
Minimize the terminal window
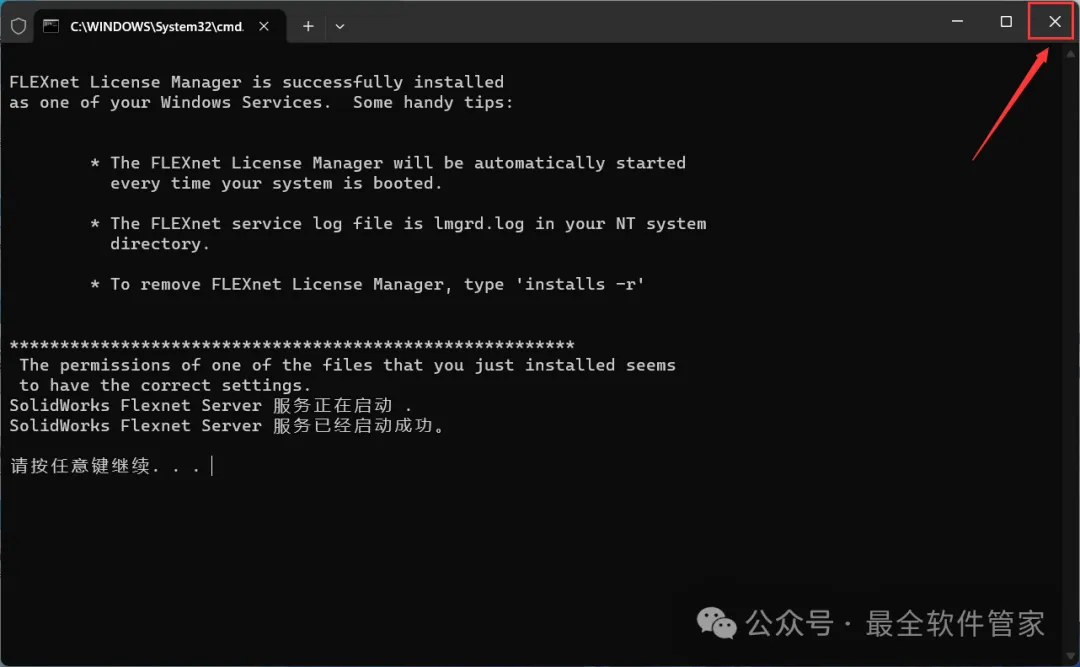click(957, 21)
